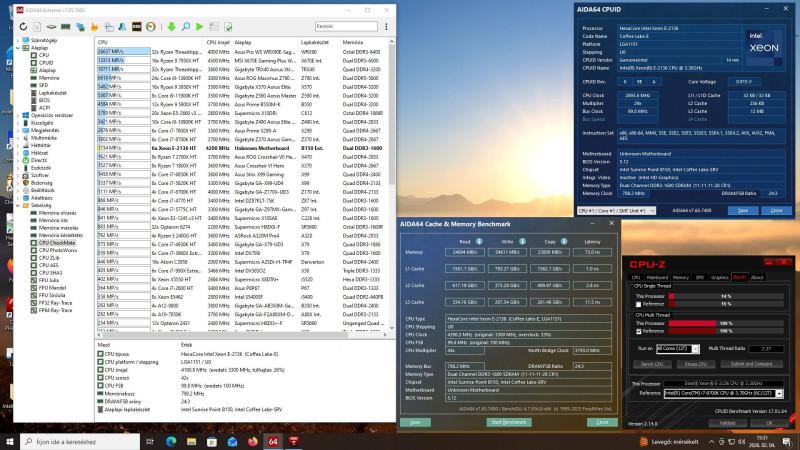
Task: Click Start Benchmark in Cache & Memory window
Action: pyautogui.click(x=509, y=422)
